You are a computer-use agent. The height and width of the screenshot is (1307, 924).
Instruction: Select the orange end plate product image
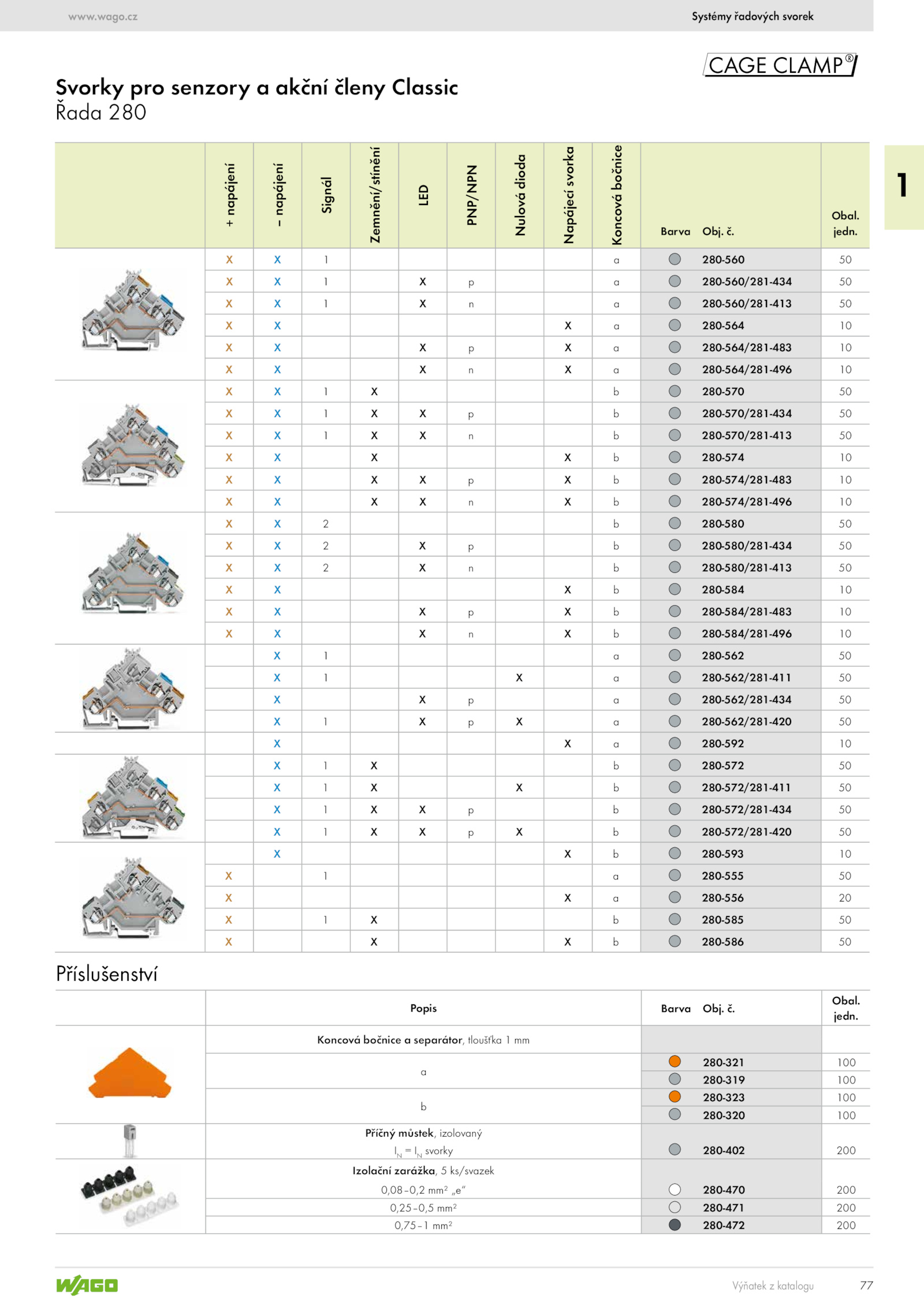130,1073
